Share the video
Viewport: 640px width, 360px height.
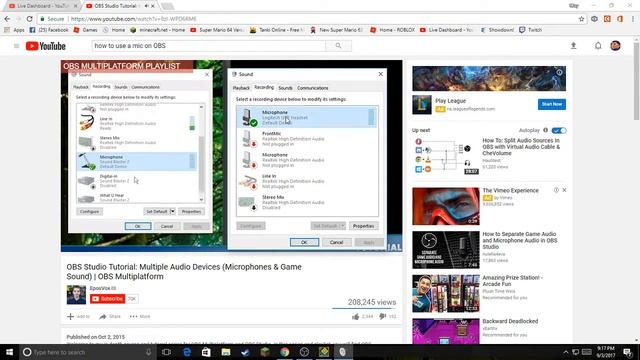pyautogui.click(x=110, y=316)
